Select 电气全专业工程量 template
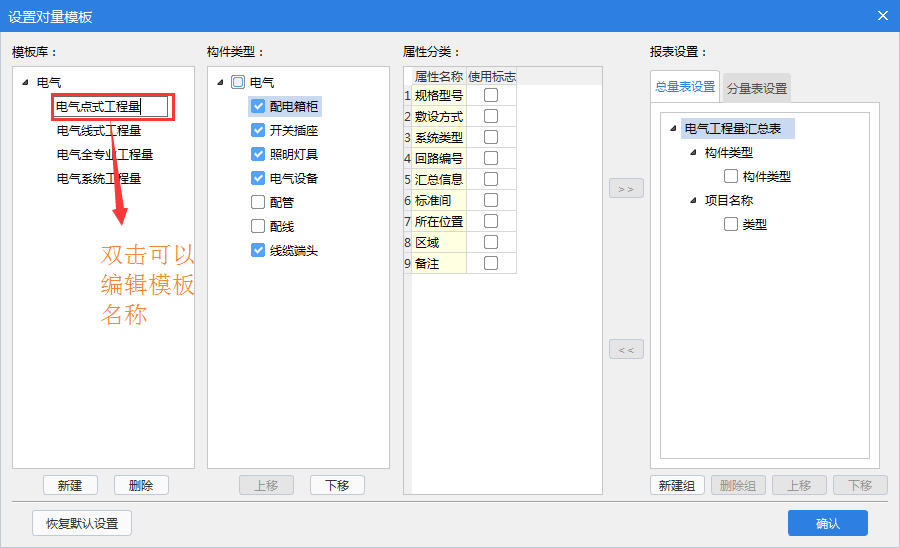Viewport: 900px width, 548px height. click(x=105, y=154)
